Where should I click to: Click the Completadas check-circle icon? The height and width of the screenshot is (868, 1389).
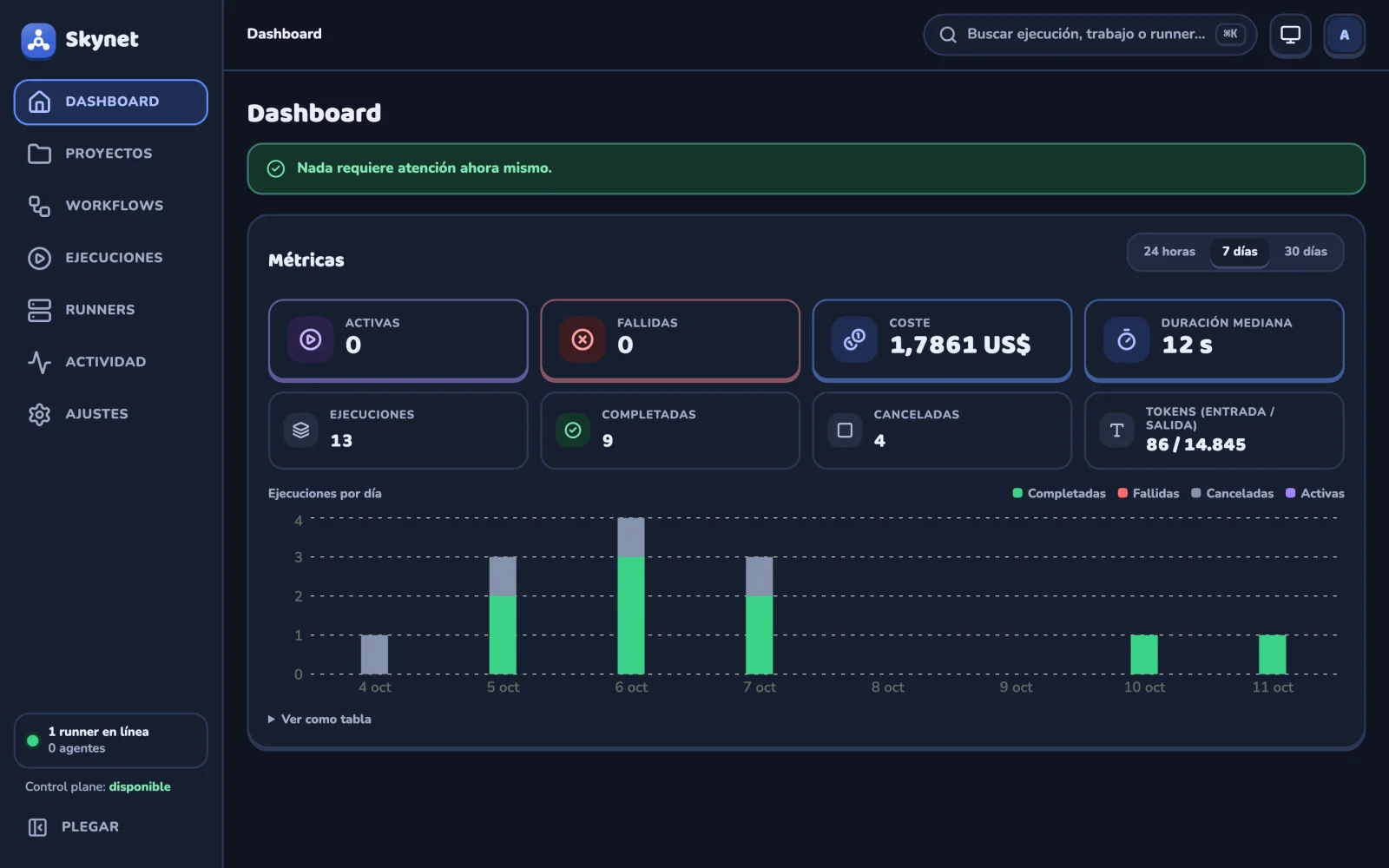point(573,431)
